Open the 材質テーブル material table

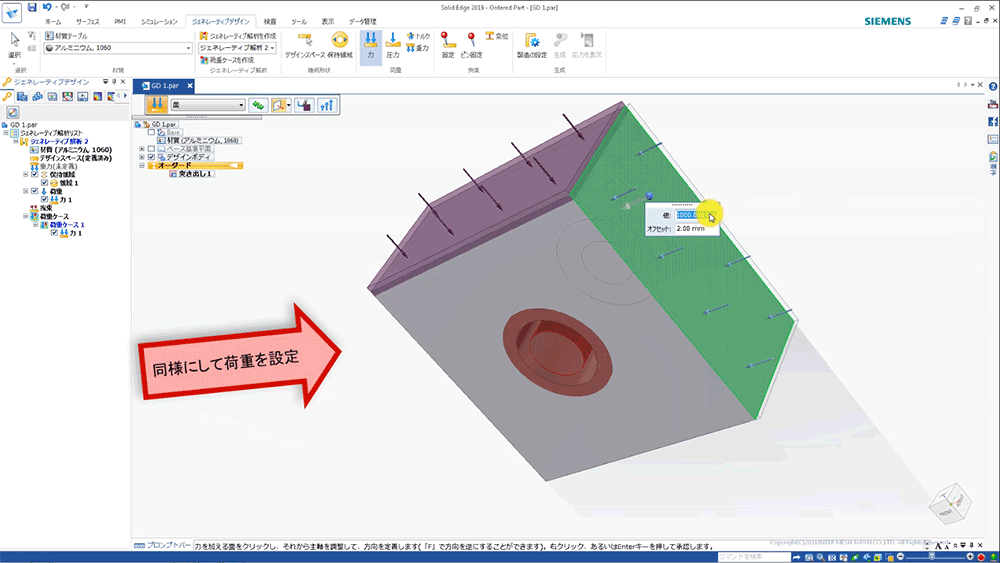tap(66, 36)
